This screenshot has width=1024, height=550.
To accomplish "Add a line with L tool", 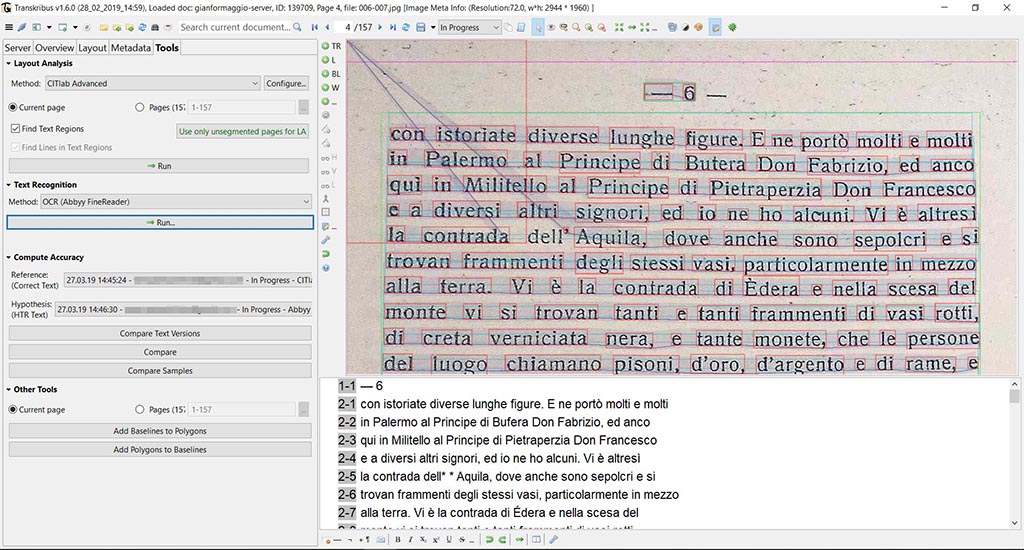I will point(328,60).
